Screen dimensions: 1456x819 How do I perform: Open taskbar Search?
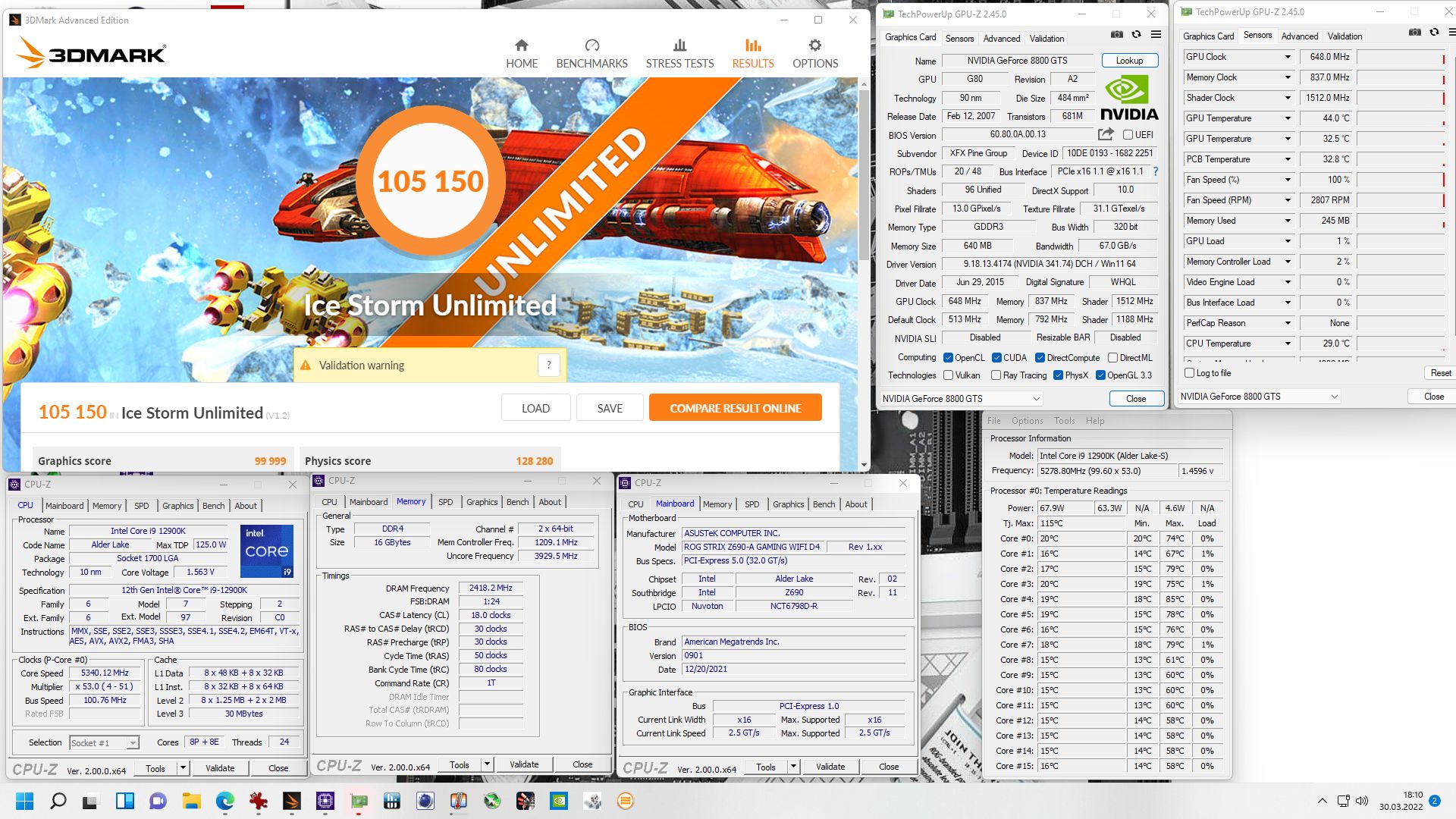click(58, 801)
